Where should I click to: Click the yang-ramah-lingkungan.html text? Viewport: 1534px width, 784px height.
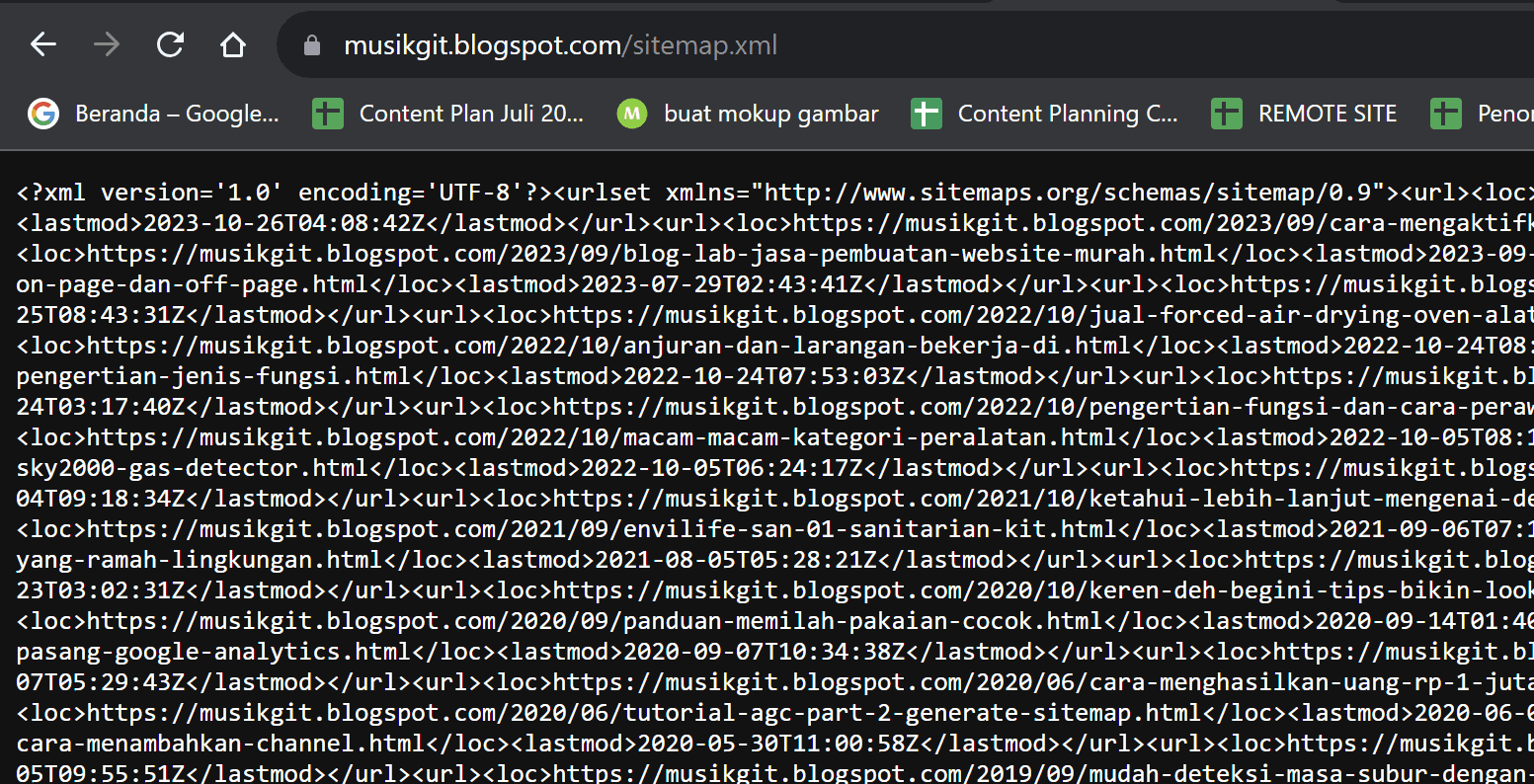(x=199, y=560)
